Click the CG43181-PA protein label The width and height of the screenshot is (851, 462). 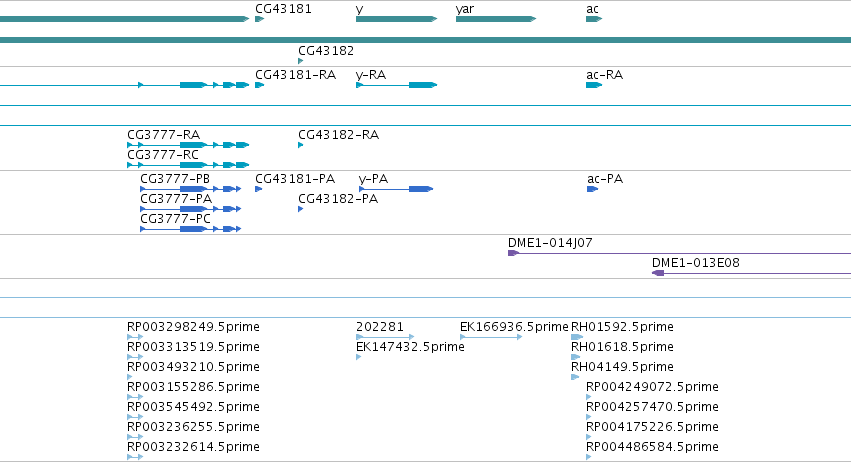(x=295, y=179)
